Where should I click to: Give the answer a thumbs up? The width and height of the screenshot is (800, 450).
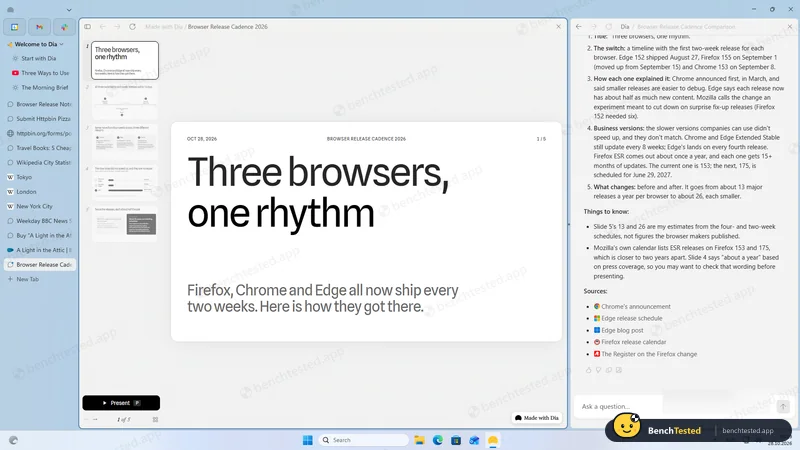[x=588, y=370]
